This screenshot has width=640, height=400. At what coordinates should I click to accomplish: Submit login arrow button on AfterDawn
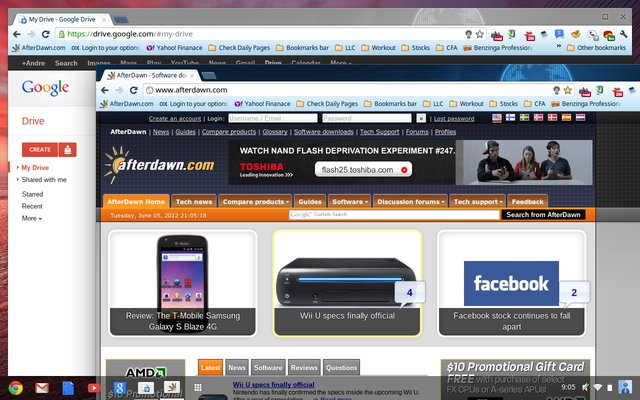coord(421,118)
